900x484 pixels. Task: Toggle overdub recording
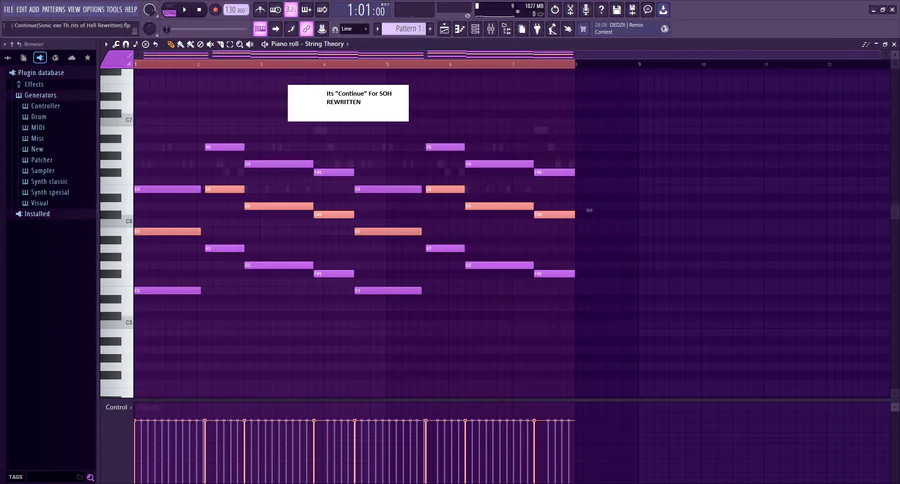point(307,10)
